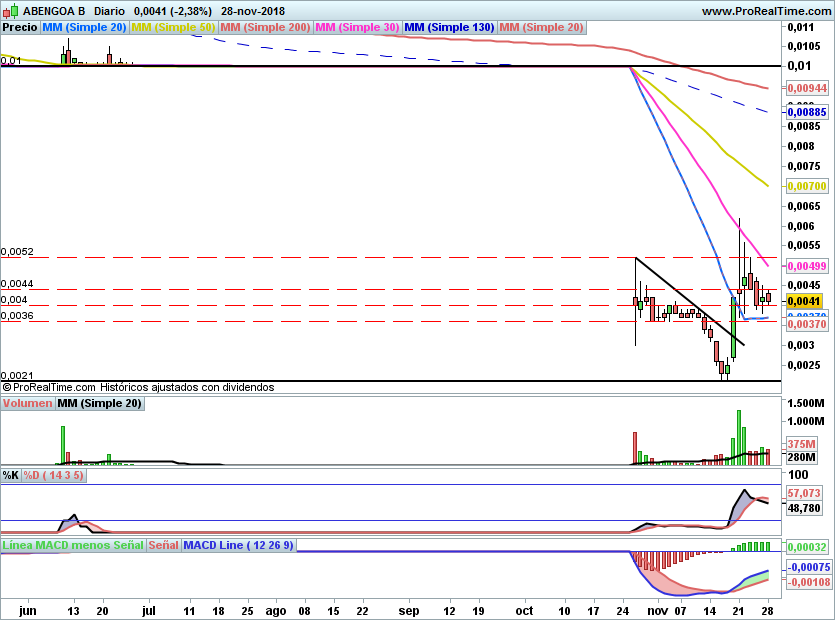835x620 pixels.
Task: Open the MM (Simple 130) label
Action: [449, 27]
